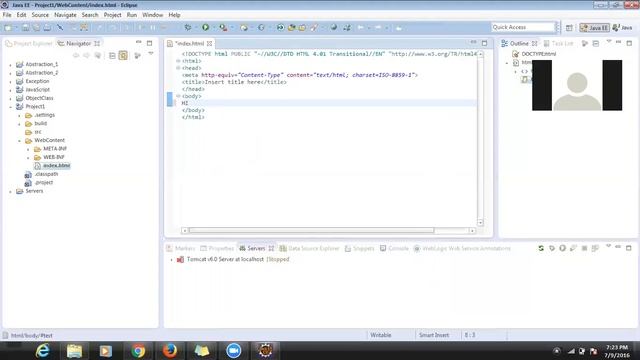The height and width of the screenshot is (360, 640).
Task: Expand the JavaScript project
Action: point(10,90)
